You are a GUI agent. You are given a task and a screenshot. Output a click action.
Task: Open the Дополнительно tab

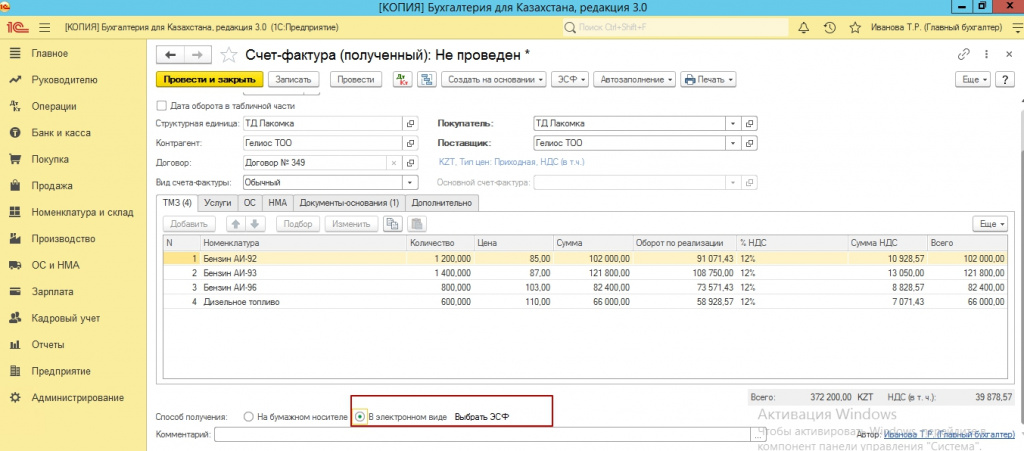pyautogui.click(x=442, y=203)
